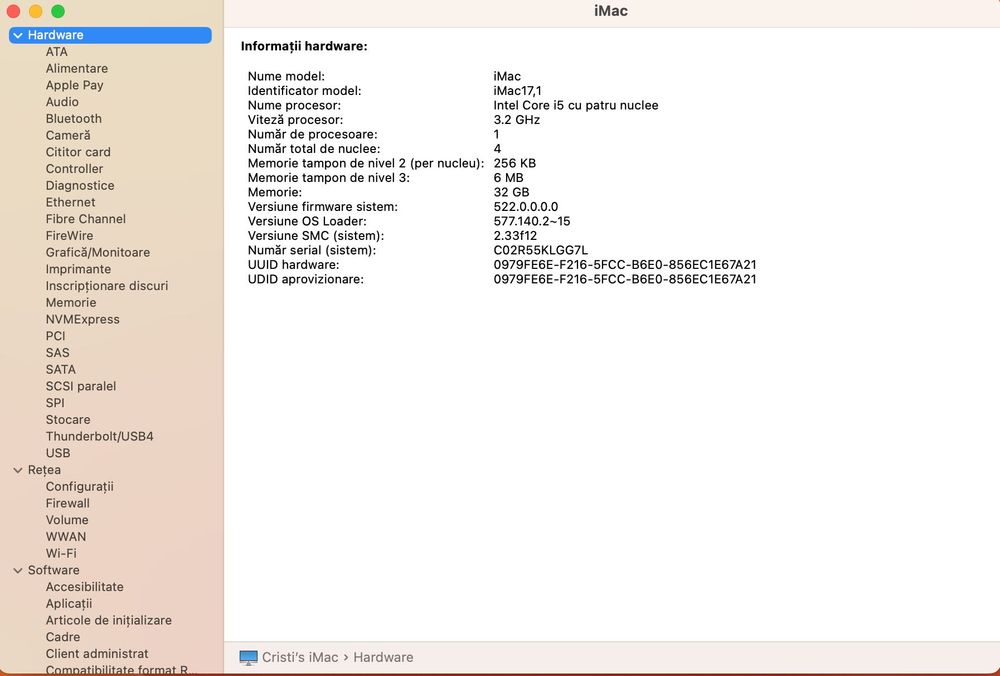This screenshot has height=676, width=1000.
Task: Select Grafică/Monitoare in the sidebar
Action: [x=98, y=253]
